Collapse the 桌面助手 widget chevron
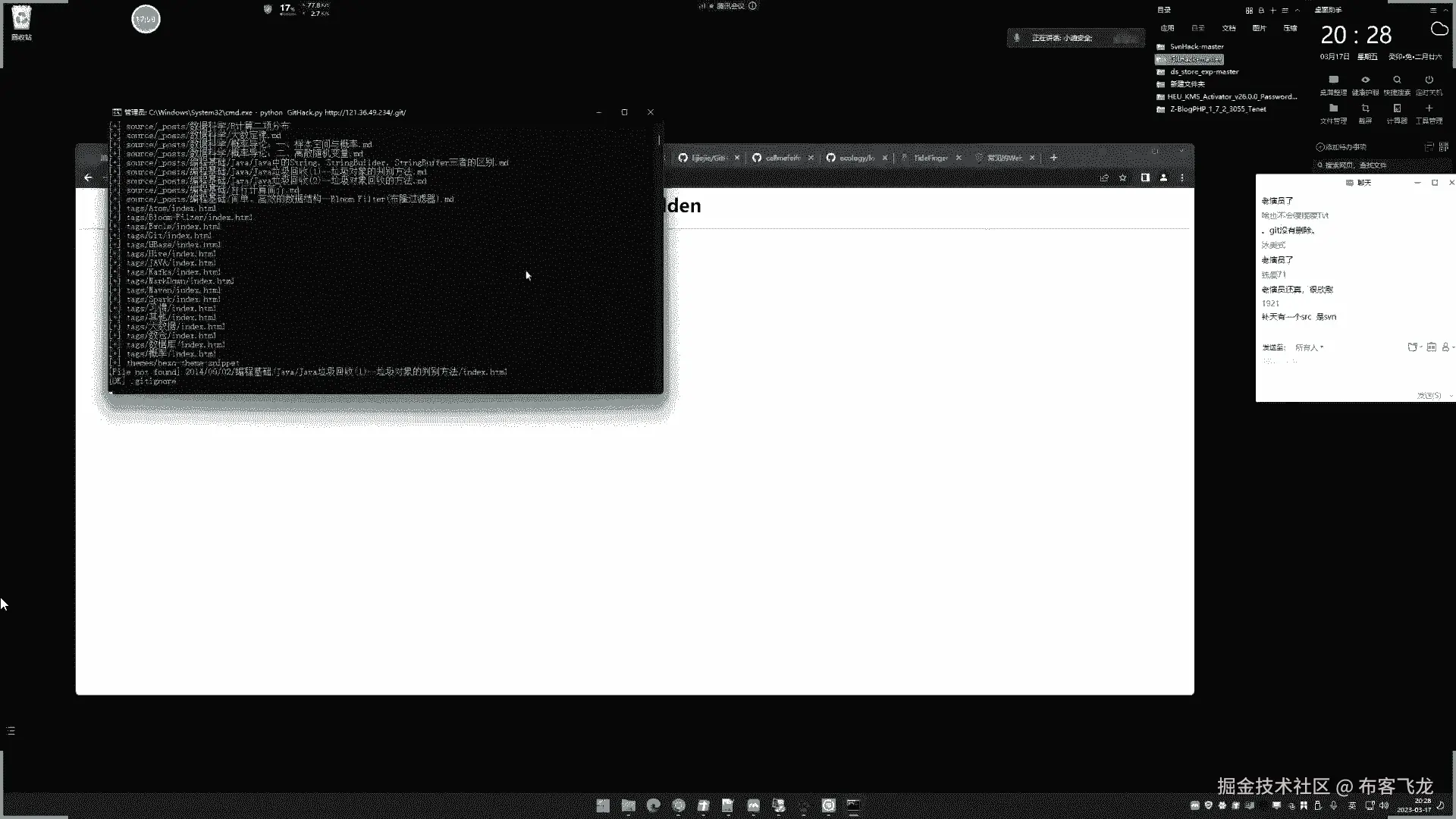1456x819 pixels. click(1446, 11)
